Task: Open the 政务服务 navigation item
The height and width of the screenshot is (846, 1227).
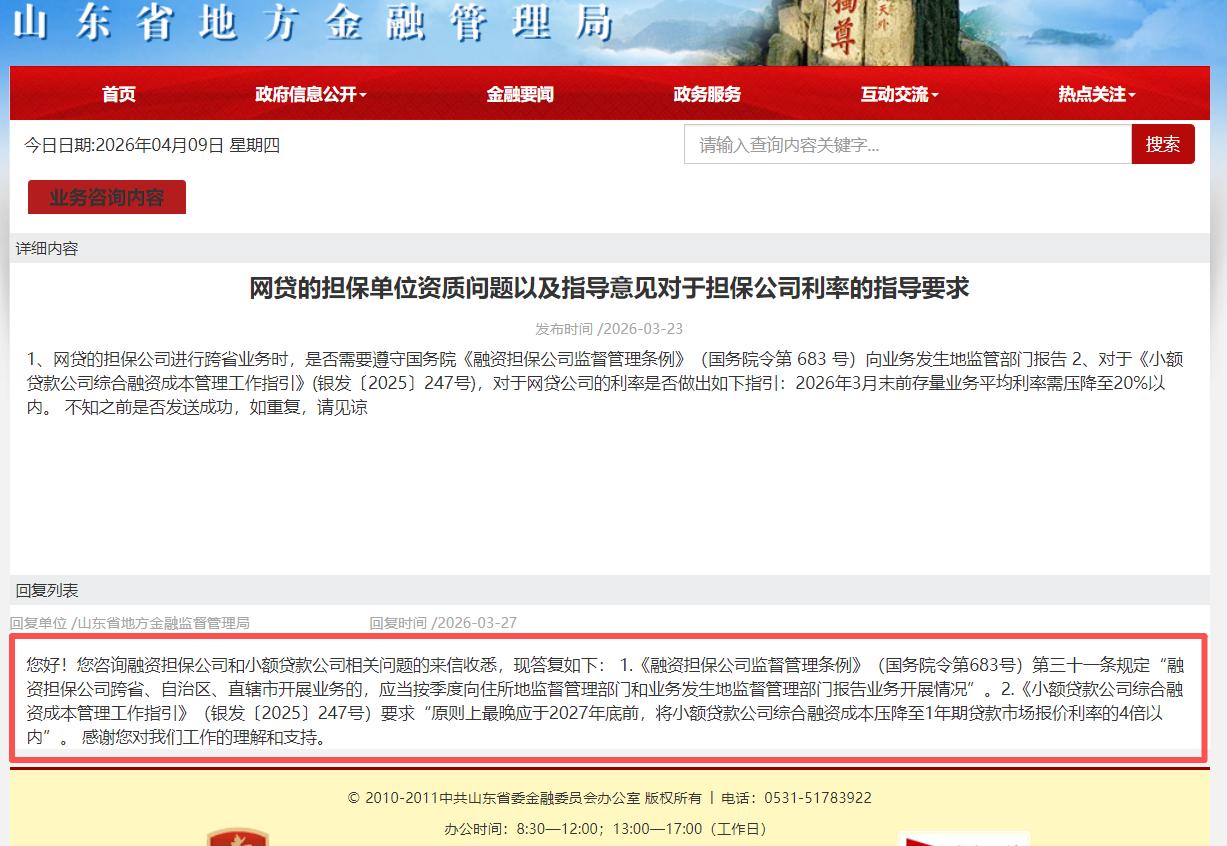Action: (707, 94)
